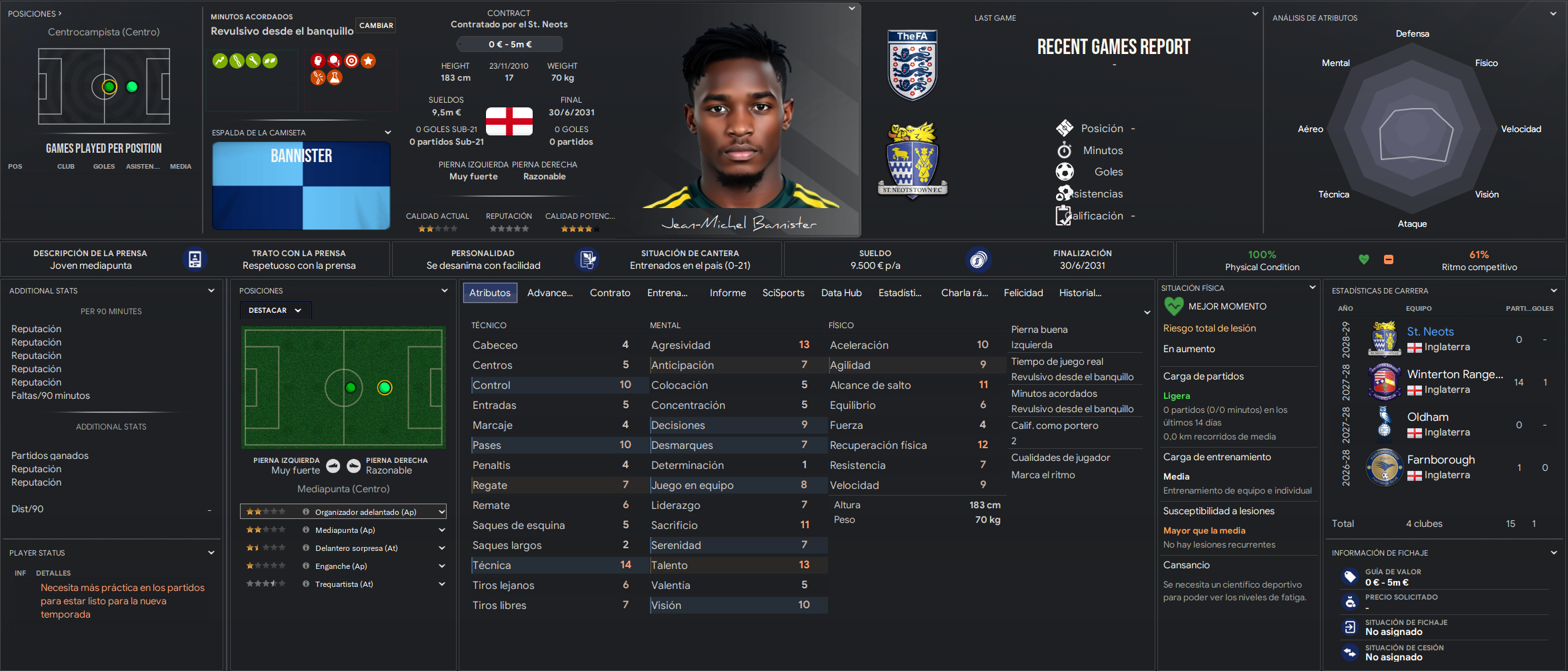Image resolution: width=1568 pixels, height=671 pixels.
Task: Click the personality notes icon
Action: [x=587, y=259]
